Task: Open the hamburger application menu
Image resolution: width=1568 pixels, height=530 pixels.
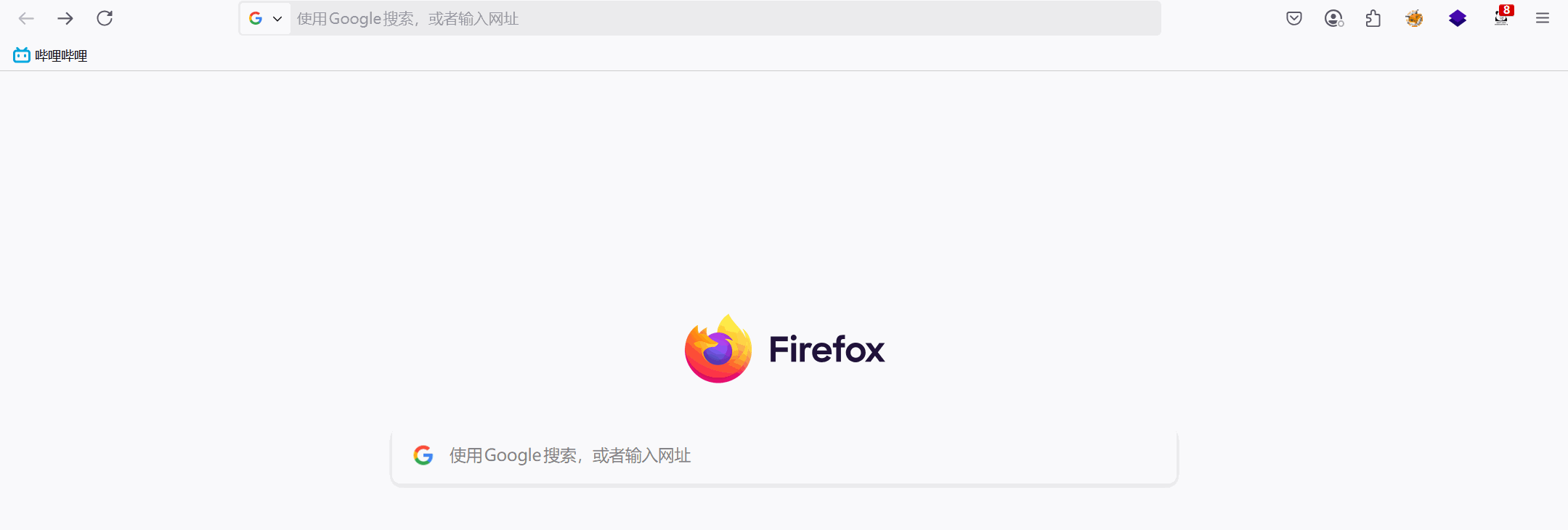Action: [1543, 18]
